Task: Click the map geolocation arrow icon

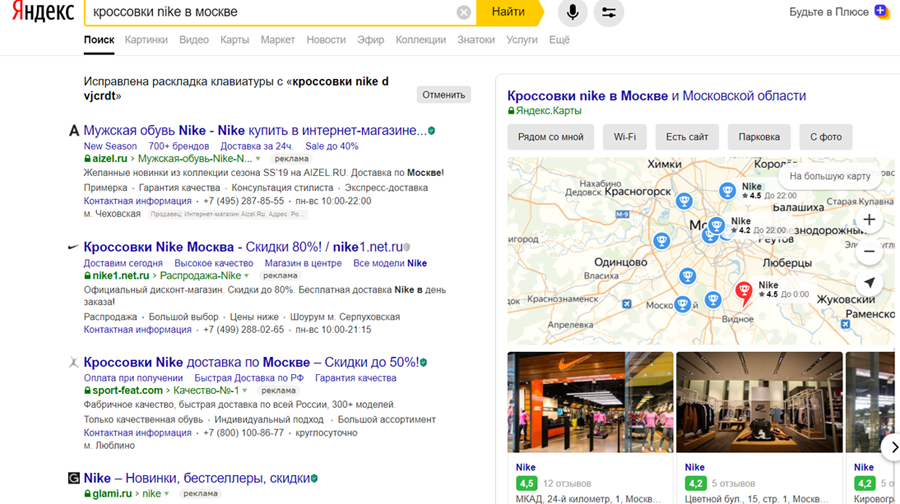Action: click(869, 283)
